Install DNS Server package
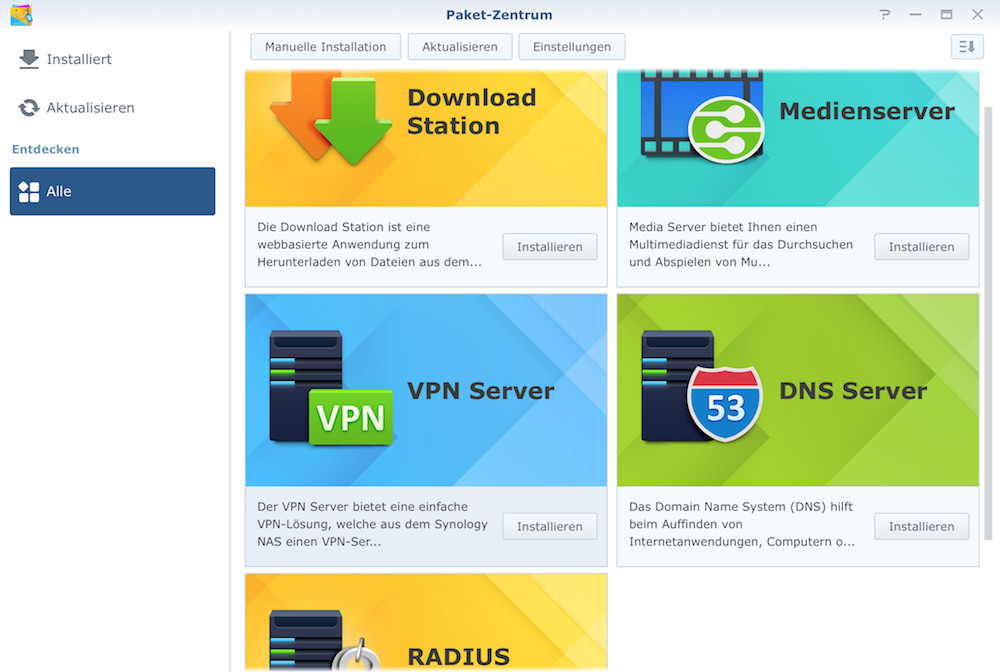 pos(922,527)
